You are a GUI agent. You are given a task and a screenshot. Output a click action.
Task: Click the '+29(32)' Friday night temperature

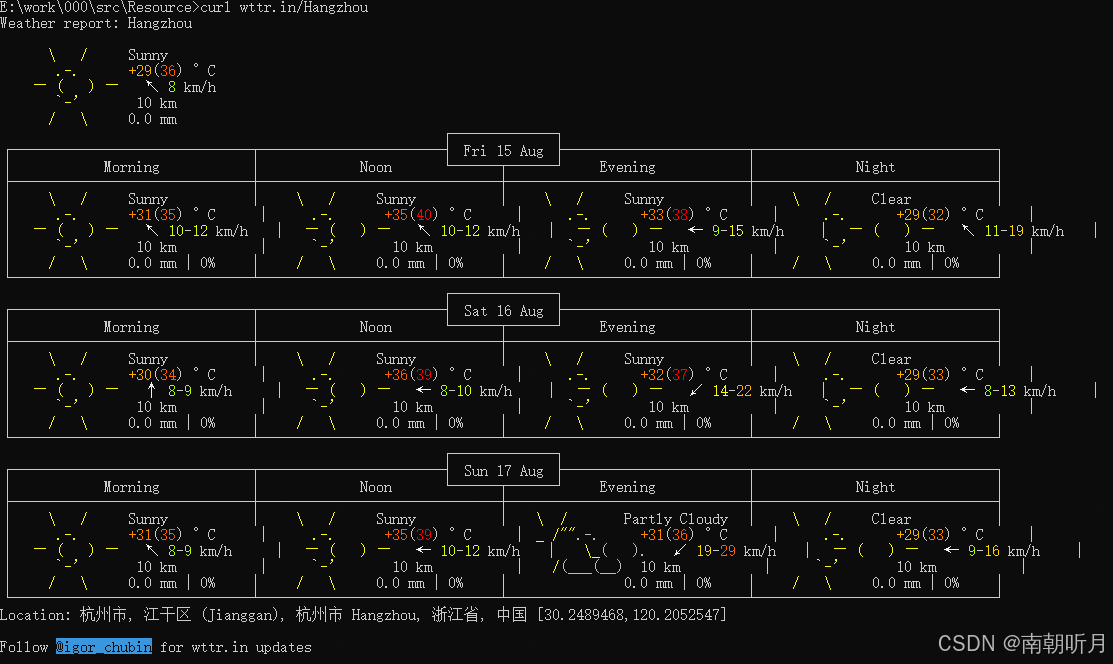click(923, 214)
